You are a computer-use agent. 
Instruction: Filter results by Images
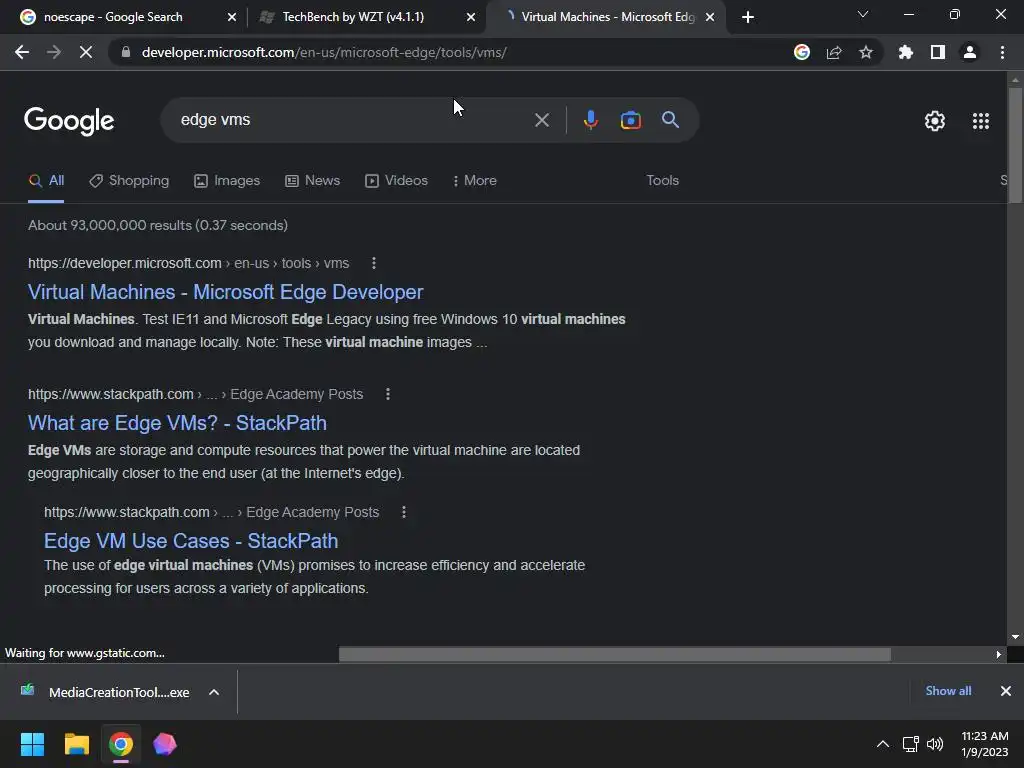tap(227, 181)
